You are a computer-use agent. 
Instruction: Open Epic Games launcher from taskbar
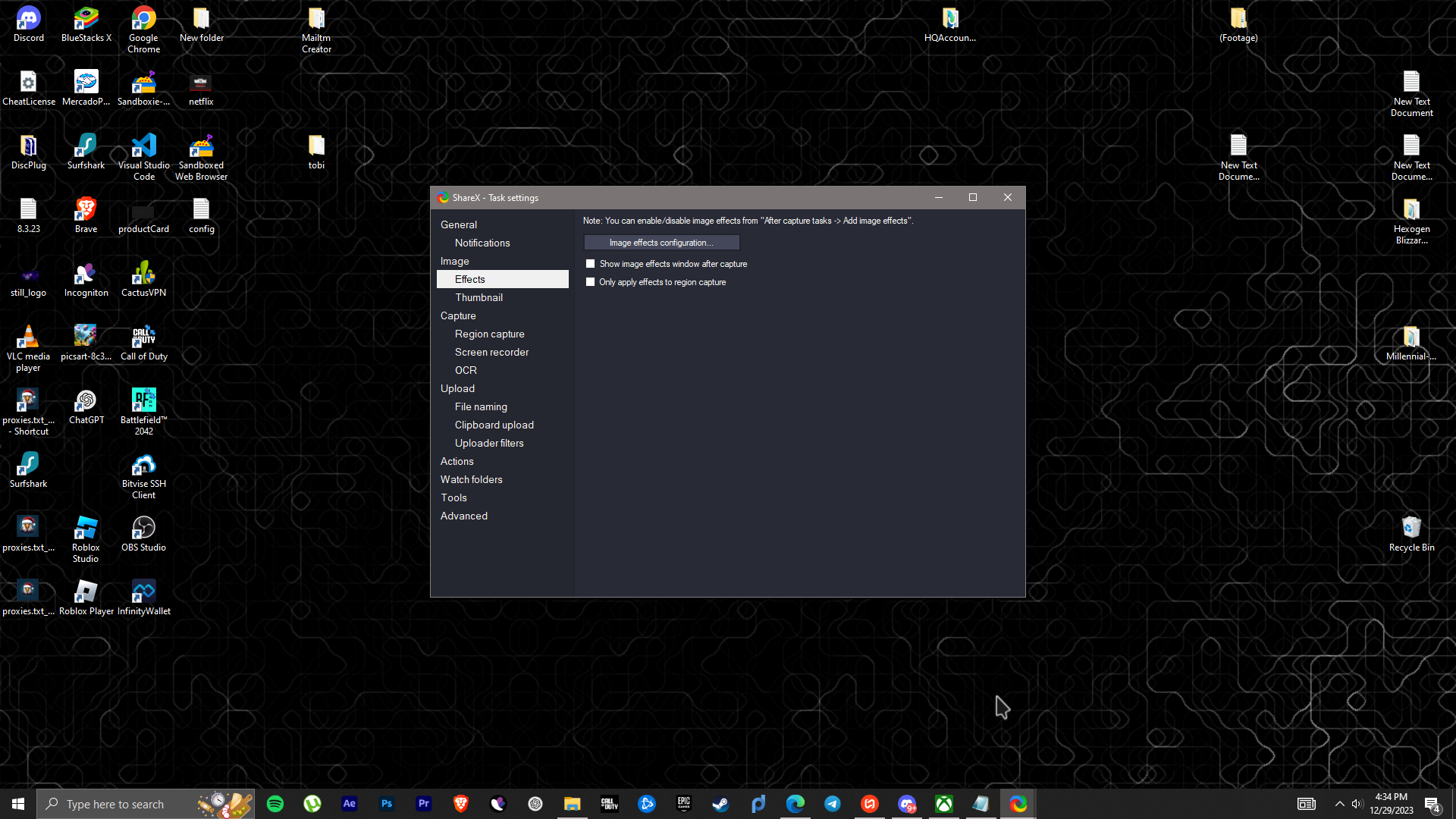(x=684, y=804)
